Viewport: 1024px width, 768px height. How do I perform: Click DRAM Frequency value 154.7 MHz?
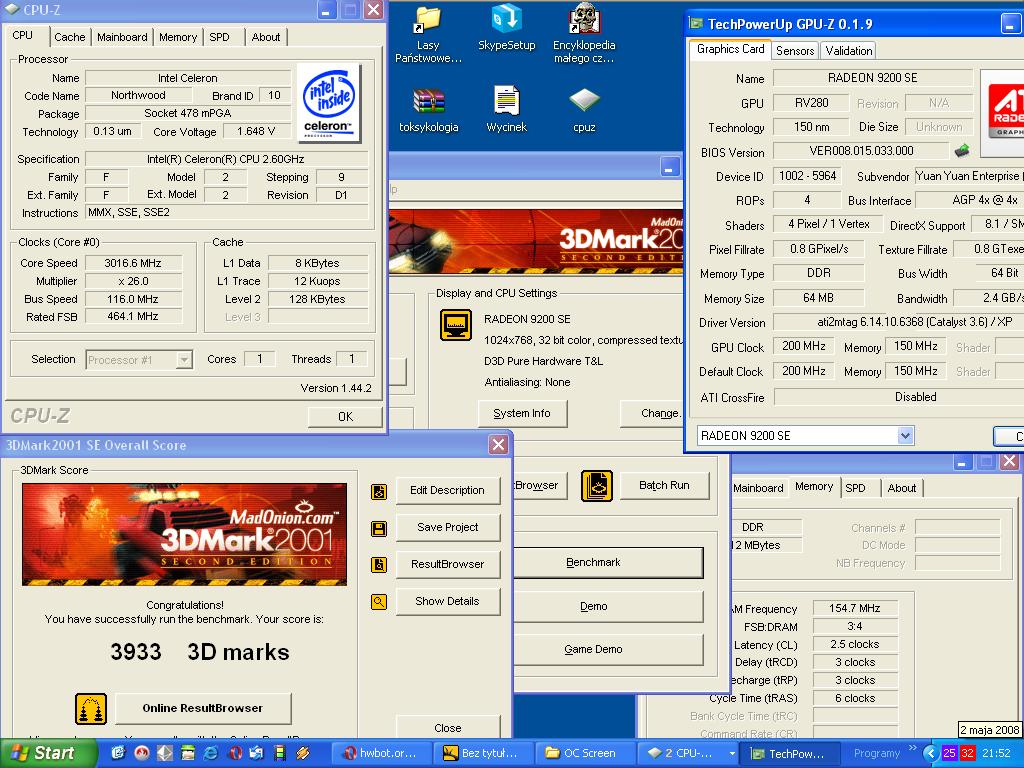854,608
